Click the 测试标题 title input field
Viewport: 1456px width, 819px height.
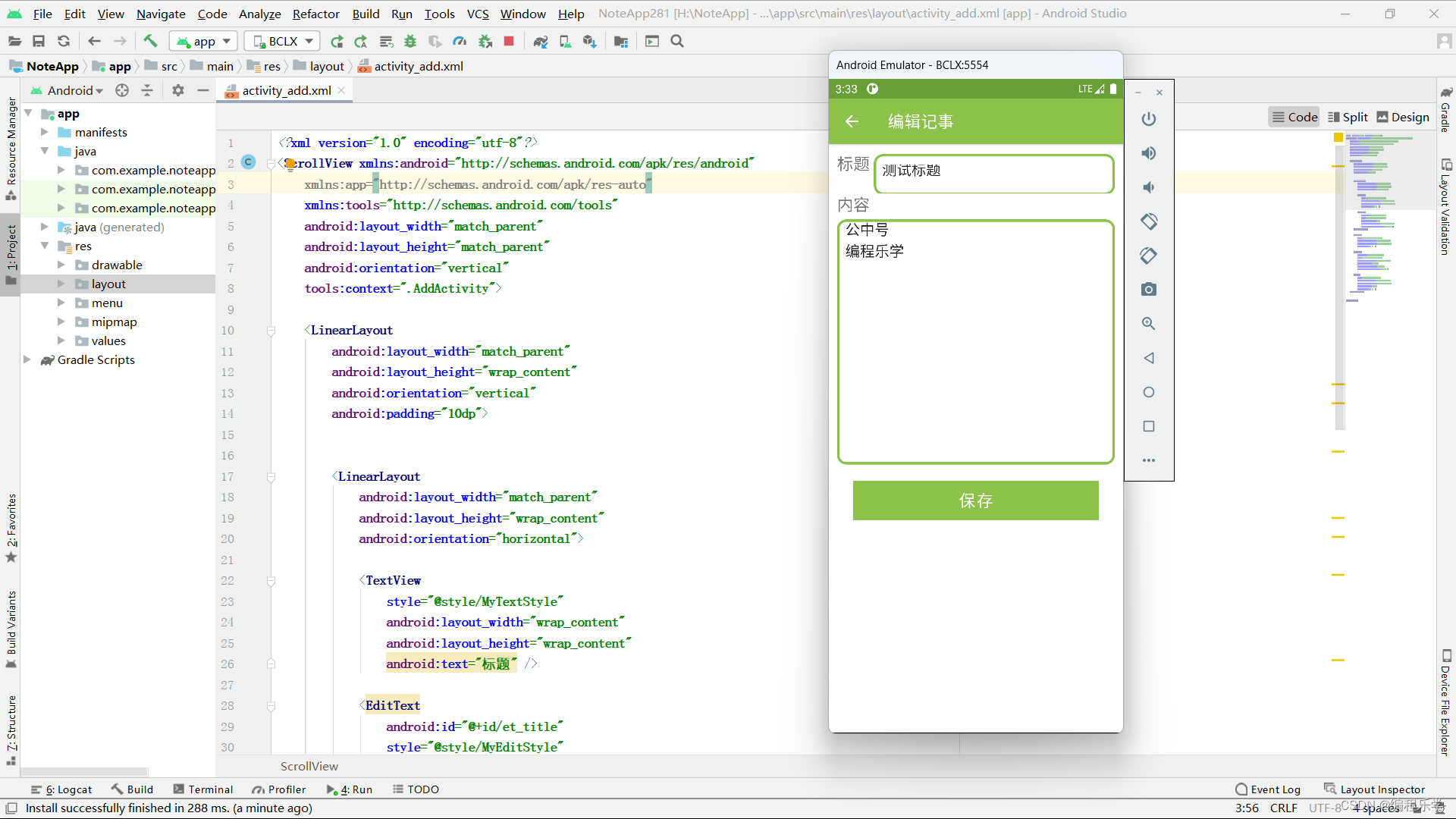(x=993, y=173)
